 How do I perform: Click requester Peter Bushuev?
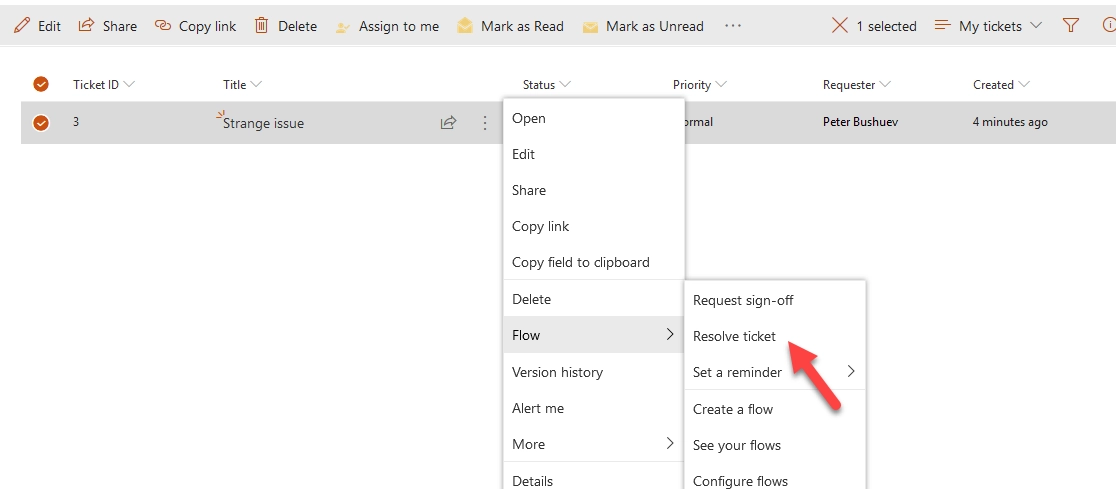pyautogui.click(x=860, y=122)
